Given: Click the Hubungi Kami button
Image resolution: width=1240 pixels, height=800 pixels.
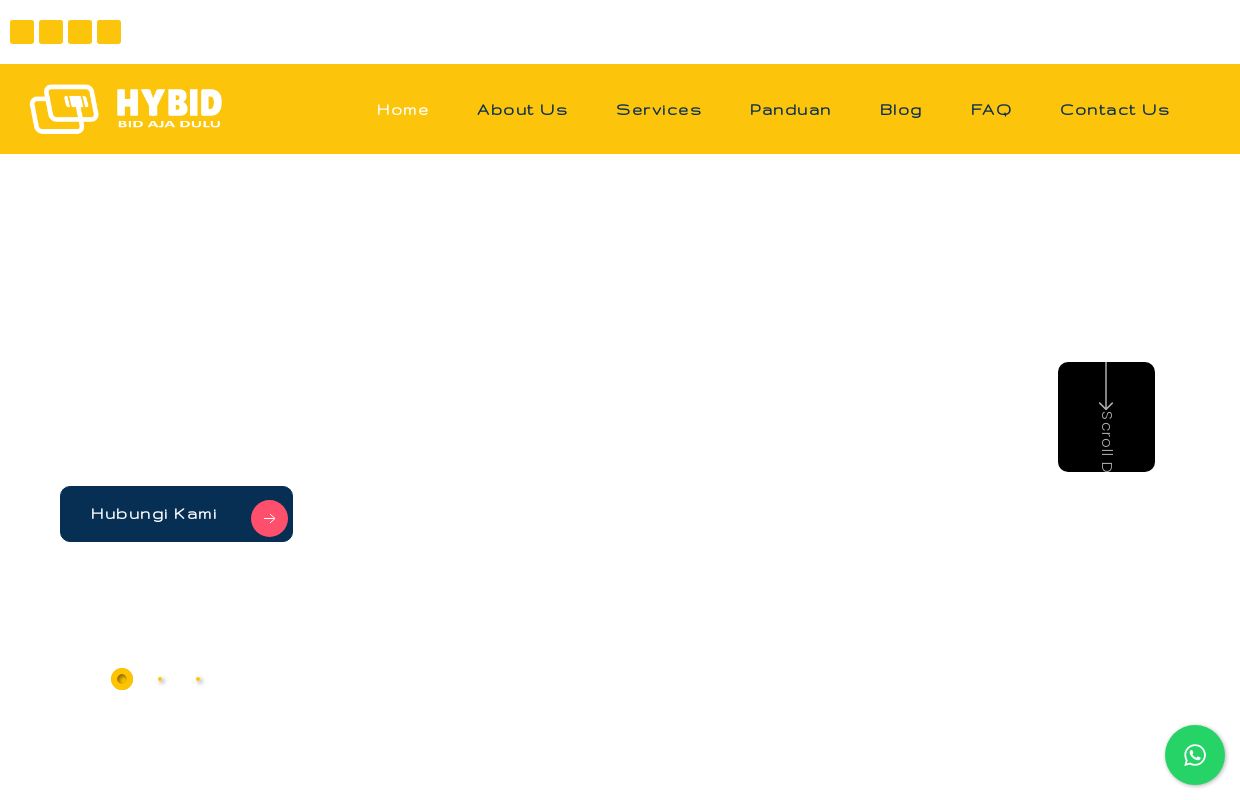Looking at the screenshot, I should click(x=154, y=514).
